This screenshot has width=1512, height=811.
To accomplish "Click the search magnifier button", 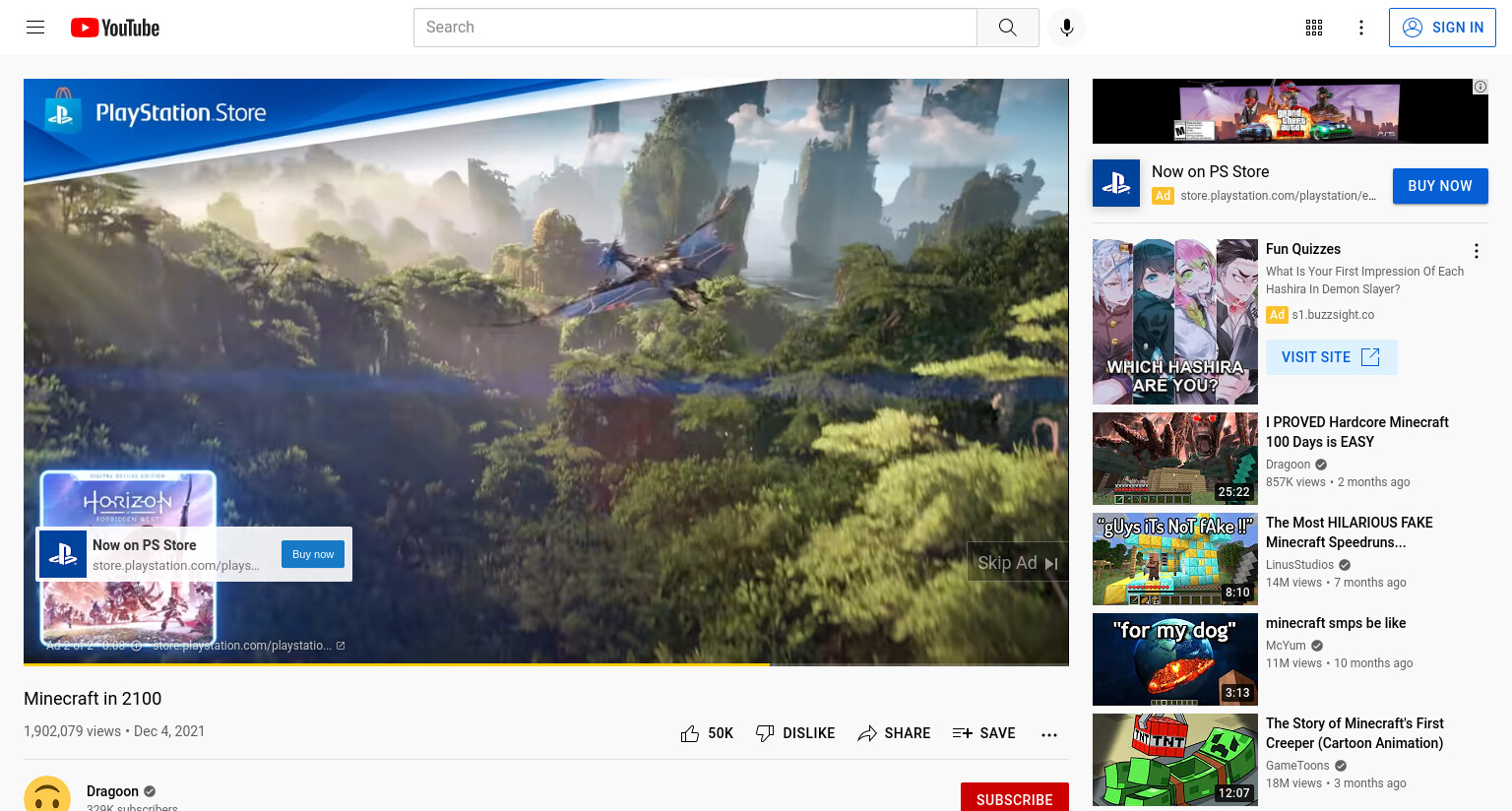I will point(1007,28).
